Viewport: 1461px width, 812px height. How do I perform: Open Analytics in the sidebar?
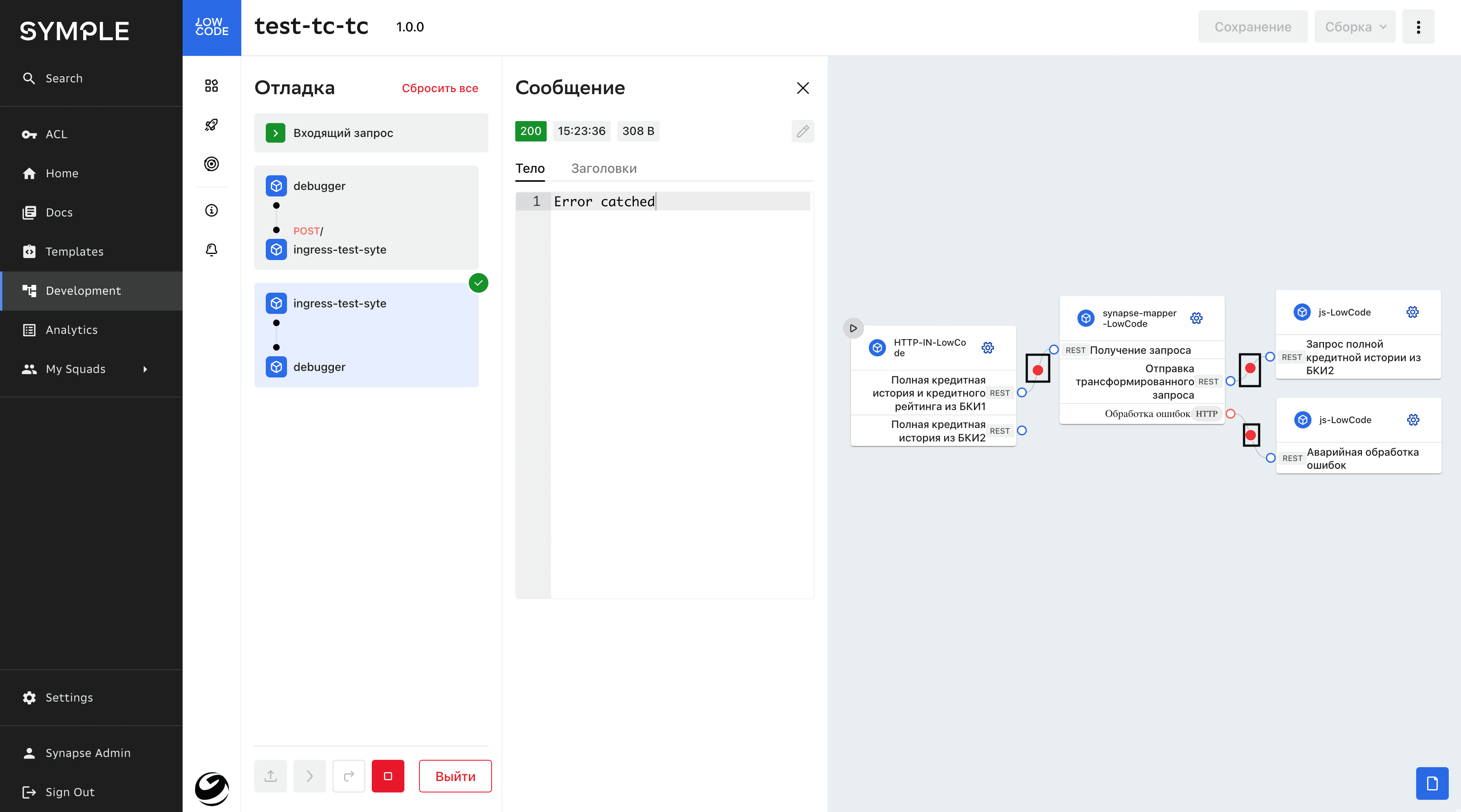point(71,330)
